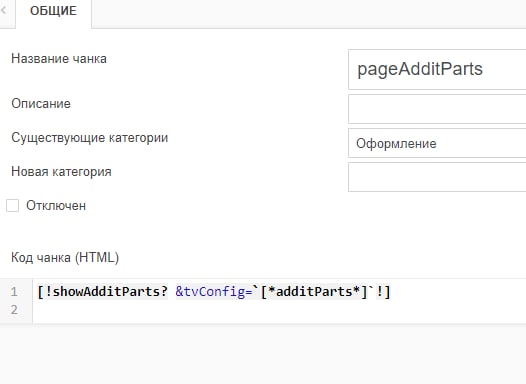Open the ОБЩИЕ tab

53,11
